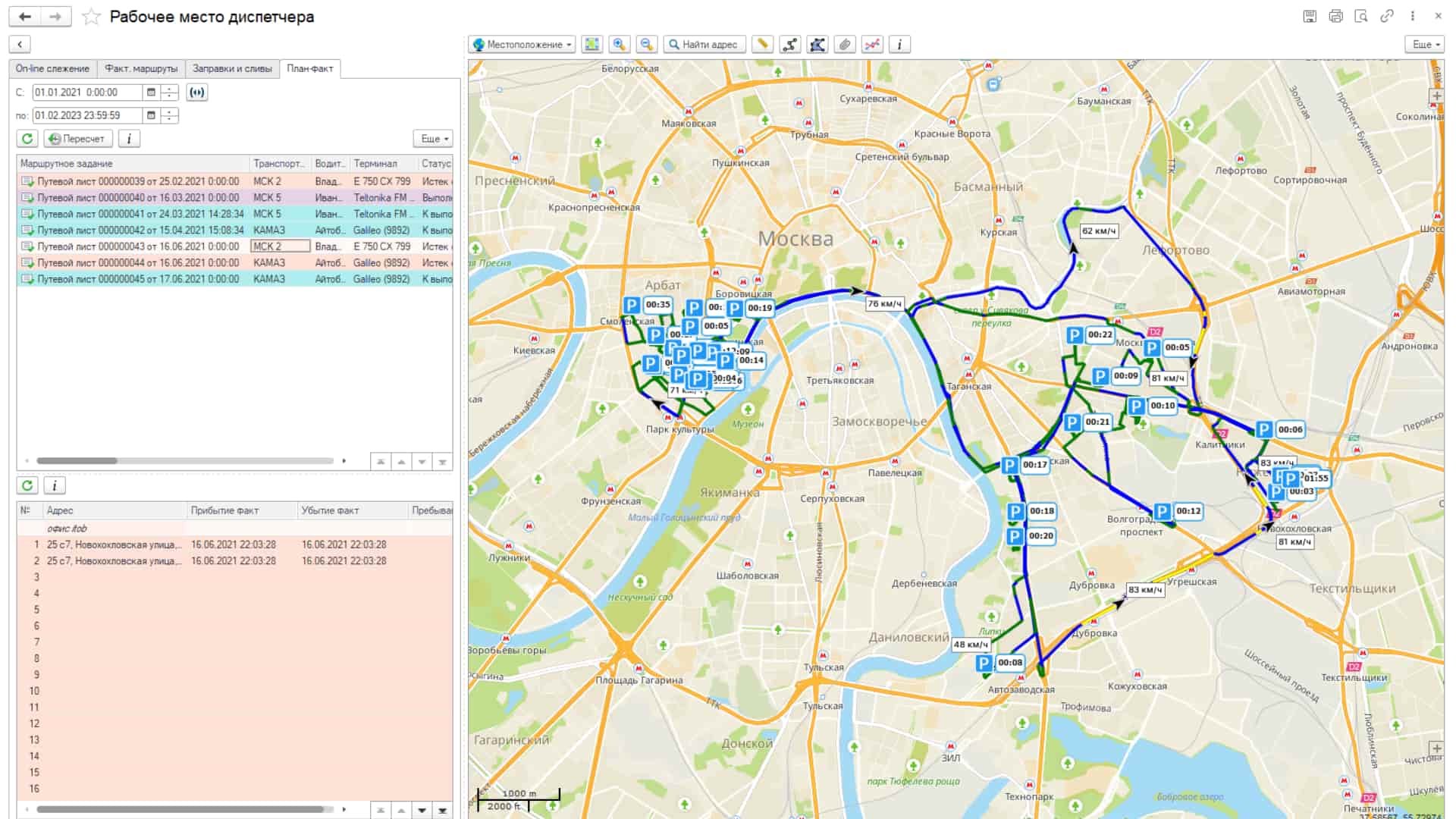Expand the Еще menu above route list

coord(434,139)
